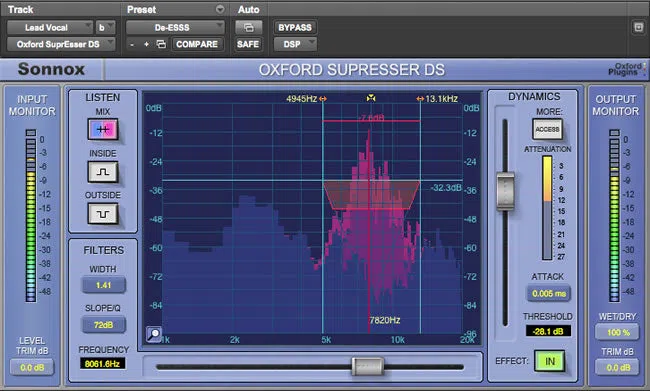Image resolution: width=650 pixels, height=391 pixels.
Task: Toggle the BYPASS button
Action: (x=295, y=27)
